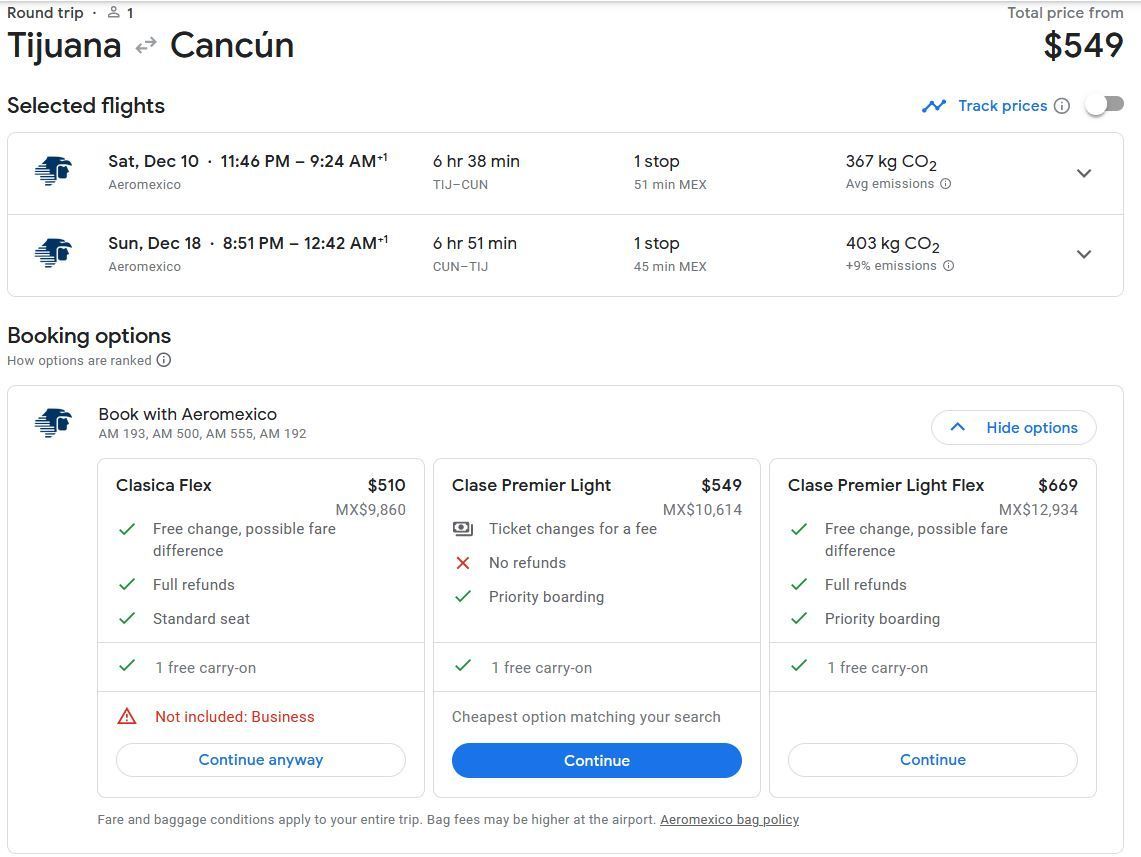1141x857 pixels.
Task: Click the $669 fare price
Action: tap(1058, 485)
